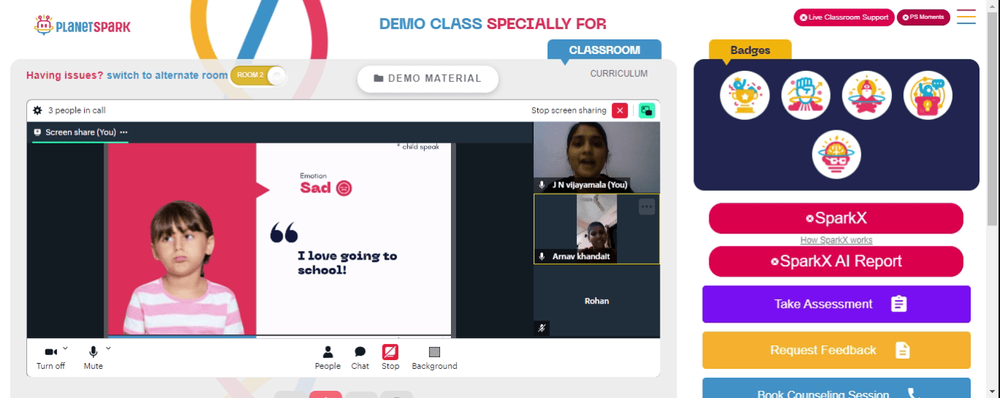Select the trophy star badge
The height and width of the screenshot is (398, 1000).
744,95
